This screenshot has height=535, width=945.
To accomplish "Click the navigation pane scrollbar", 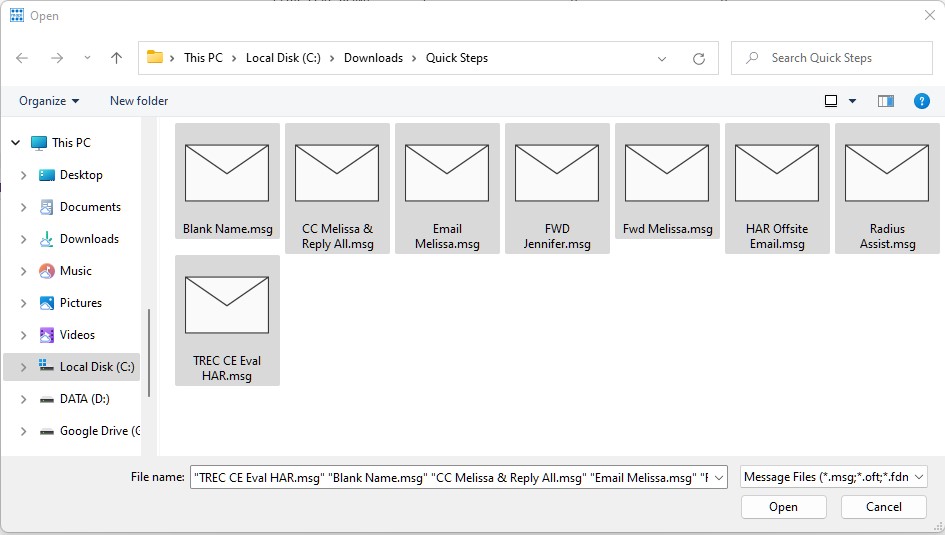I will click(149, 352).
